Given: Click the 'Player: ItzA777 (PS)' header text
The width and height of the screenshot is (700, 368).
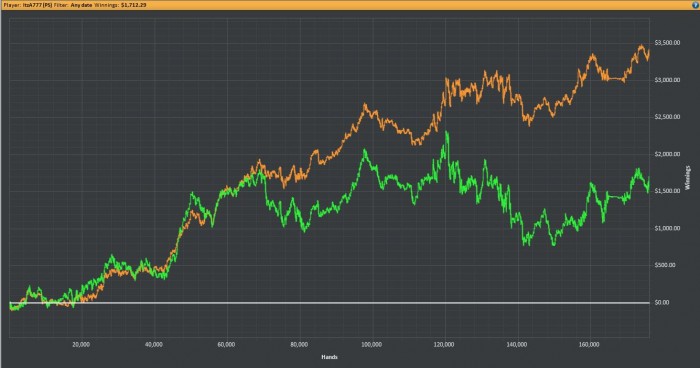Looking at the screenshot, I should (28, 5).
